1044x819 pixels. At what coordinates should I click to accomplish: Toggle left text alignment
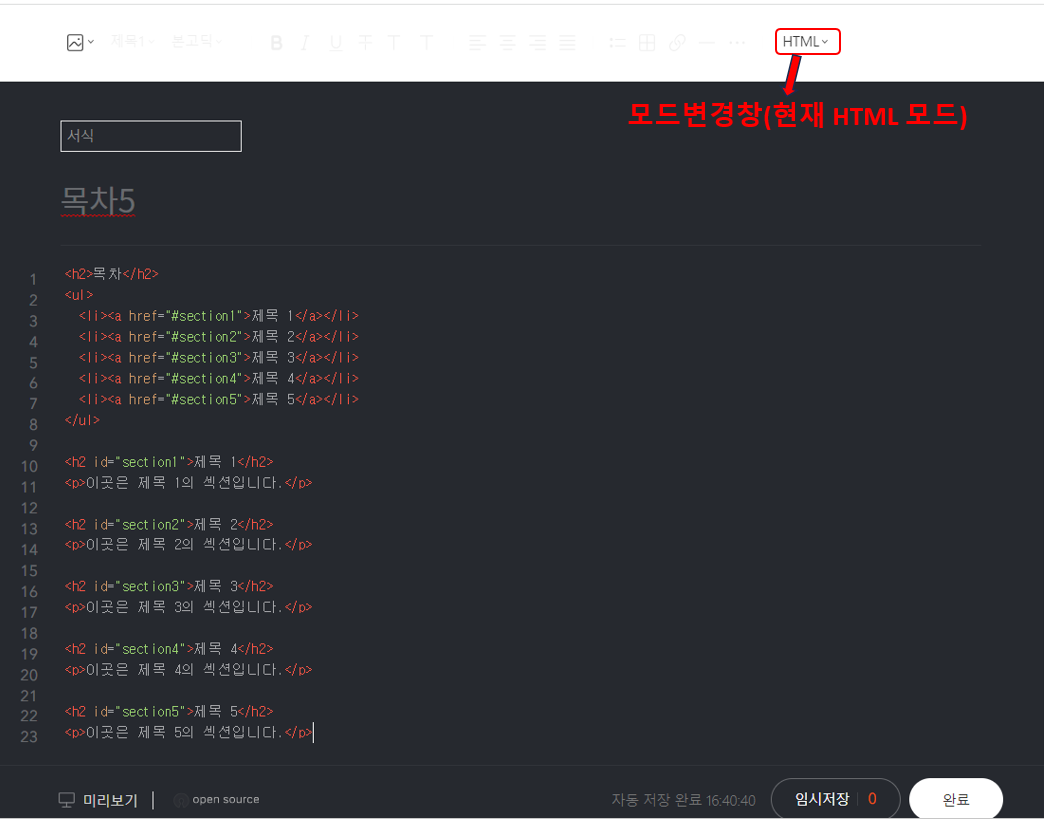(477, 42)
